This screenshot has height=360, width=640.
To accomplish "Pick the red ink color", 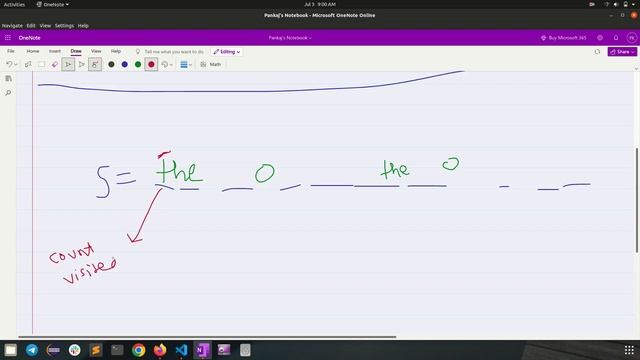I will pos(151,64).
